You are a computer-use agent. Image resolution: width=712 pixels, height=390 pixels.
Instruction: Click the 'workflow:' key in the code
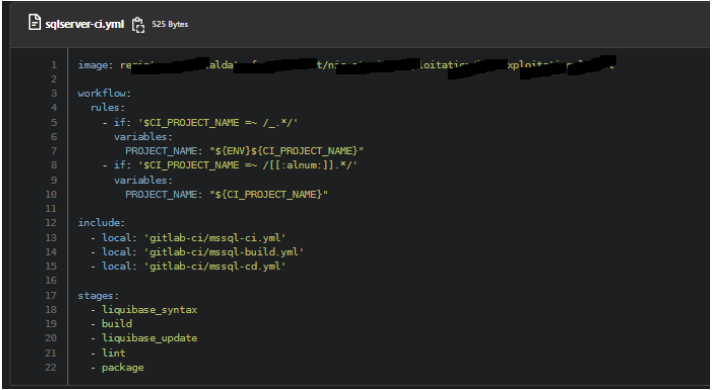[104, 94]
